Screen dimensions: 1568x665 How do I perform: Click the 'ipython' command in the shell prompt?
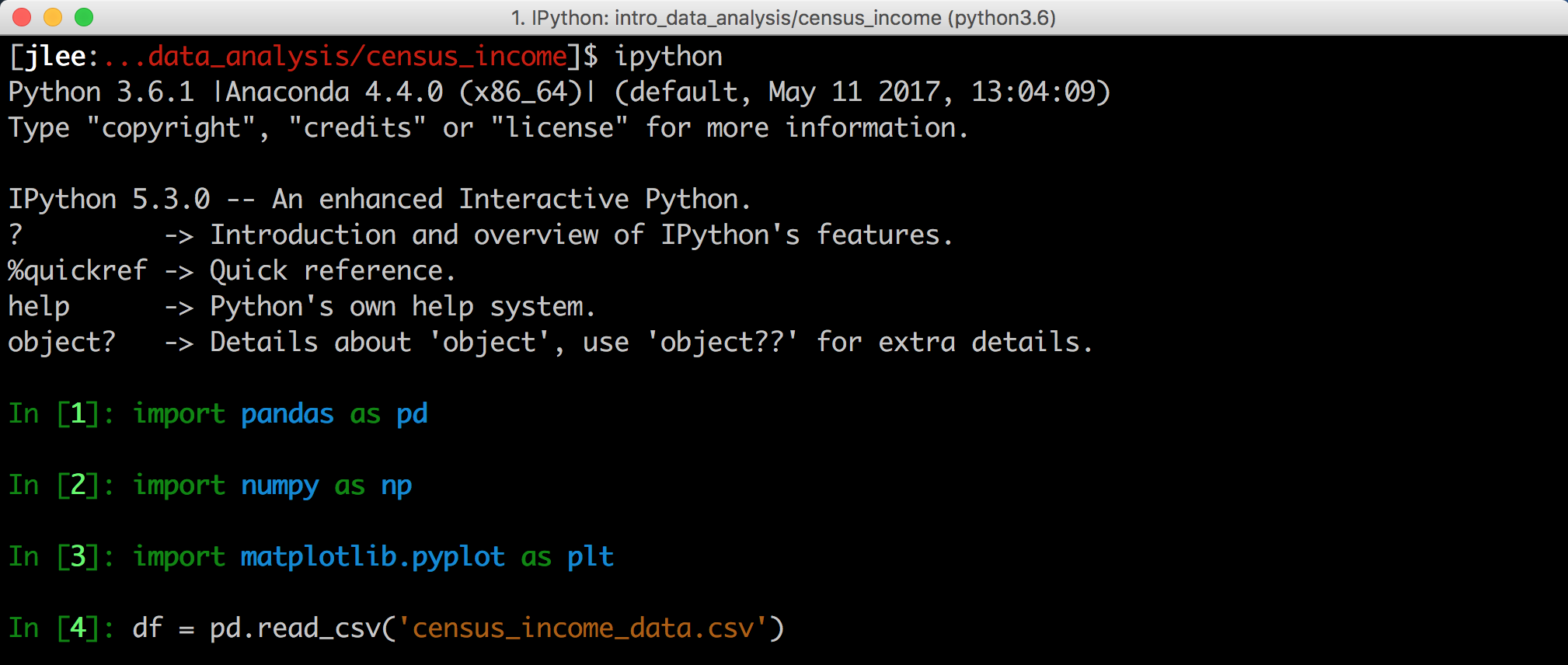(668, 57)
